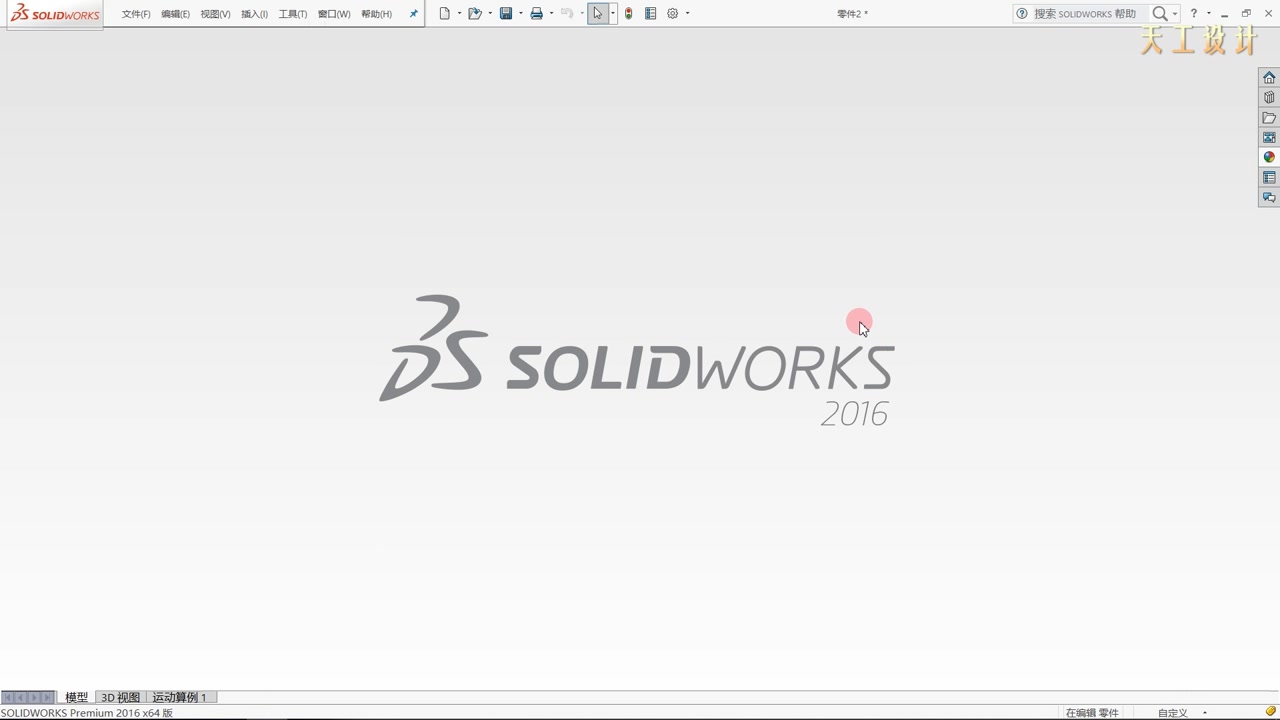Switch to the 3D 视图 tab

pyautogui.click(x=120, y=697)
